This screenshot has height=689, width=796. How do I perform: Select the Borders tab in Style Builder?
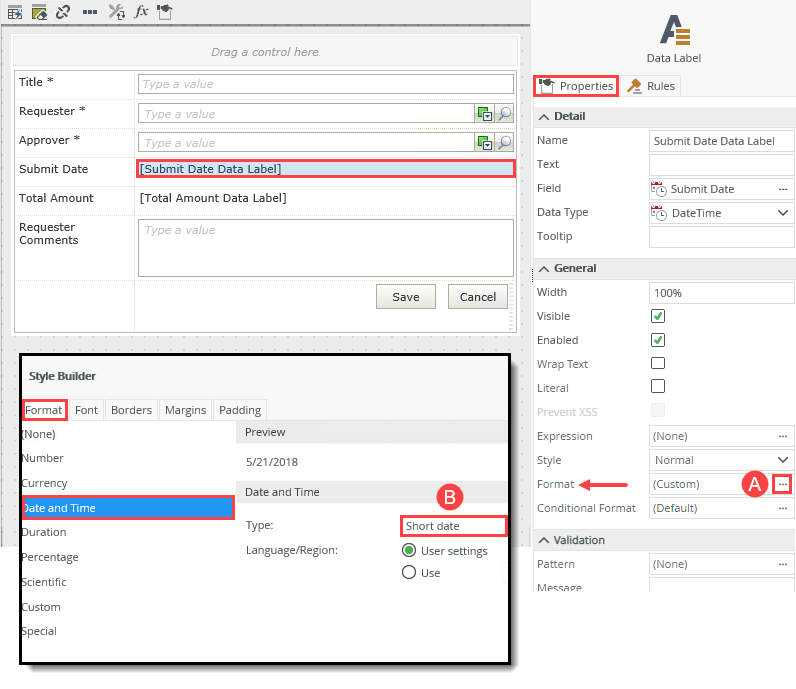(x=131, y=410)
